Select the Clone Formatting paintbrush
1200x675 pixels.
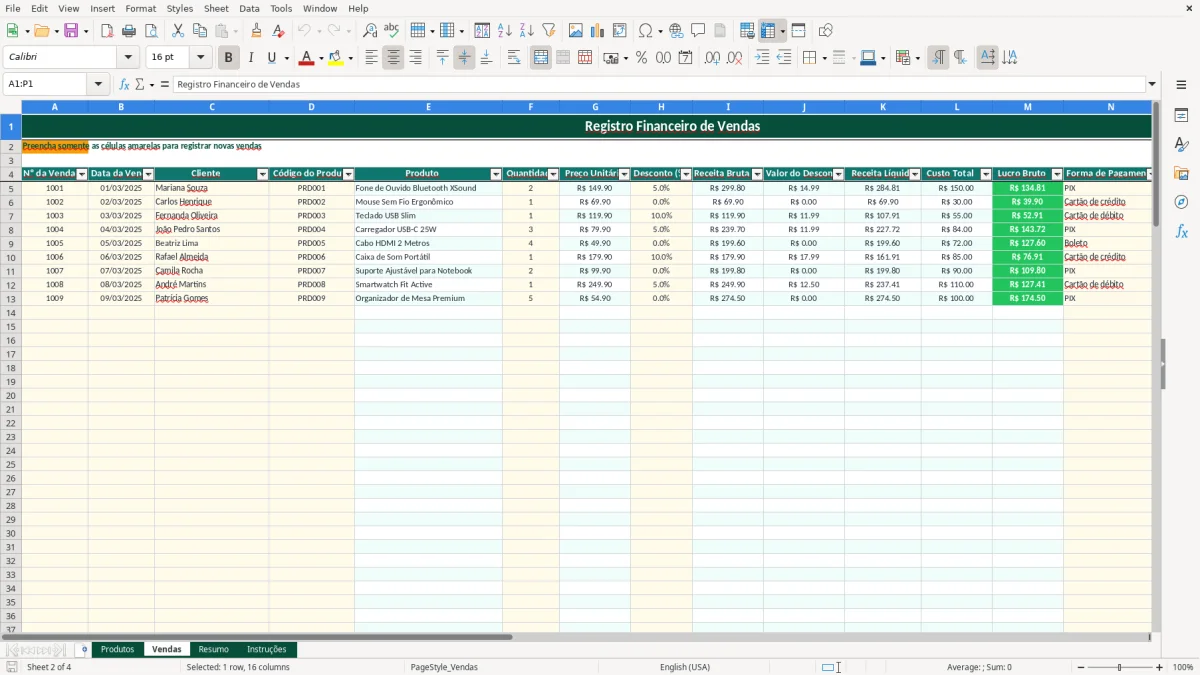(256, 31)
